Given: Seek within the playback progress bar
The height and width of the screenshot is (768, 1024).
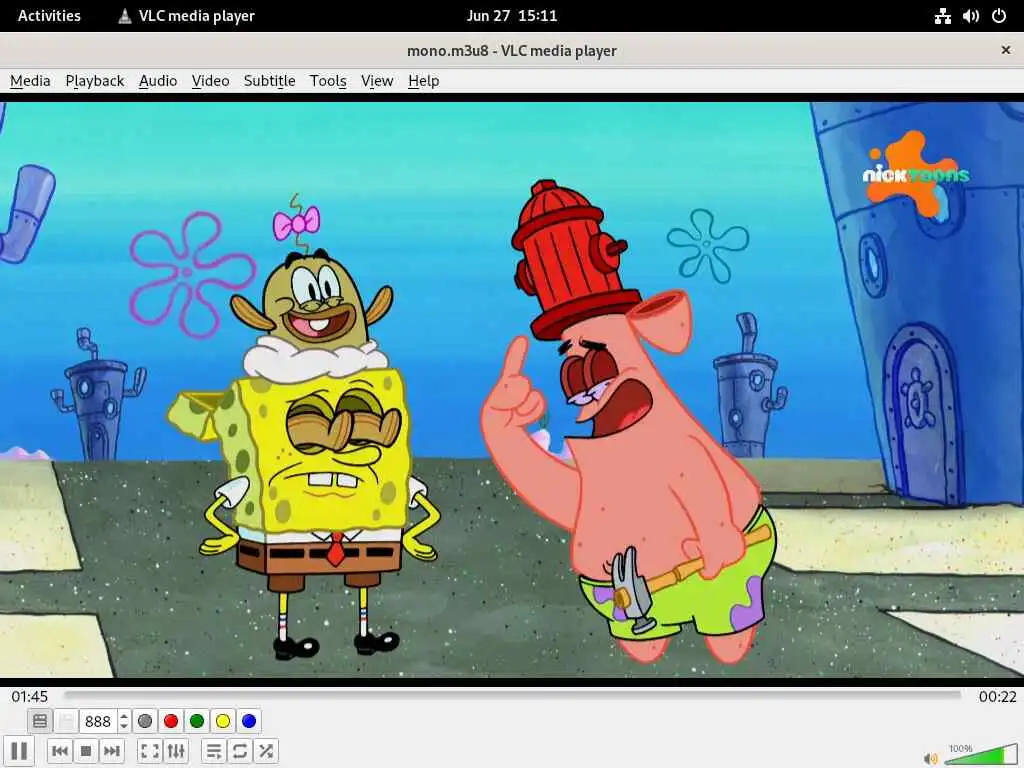Looking at the screenshot, I should [513, 696].
